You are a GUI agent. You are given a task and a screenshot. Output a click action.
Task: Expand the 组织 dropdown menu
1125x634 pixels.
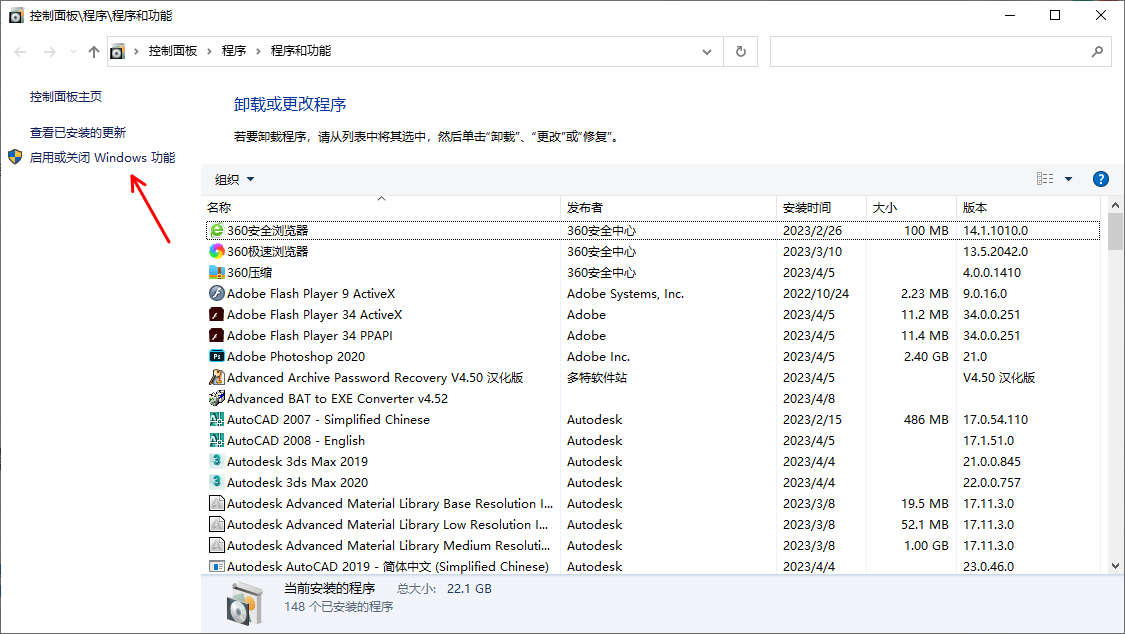click(235, 179)
